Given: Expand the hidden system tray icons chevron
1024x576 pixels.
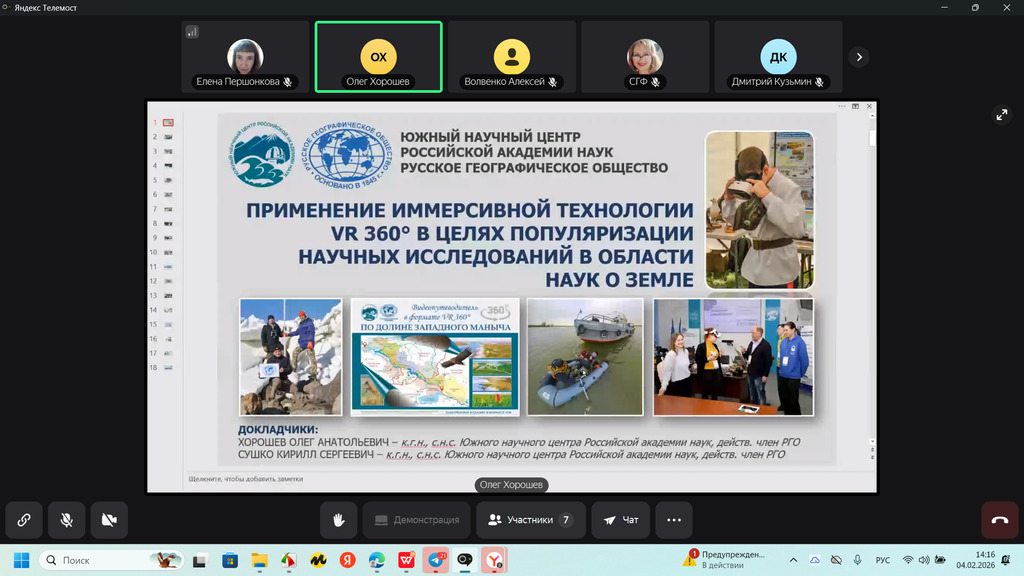Looking at the screenshot, I should 794,560.
